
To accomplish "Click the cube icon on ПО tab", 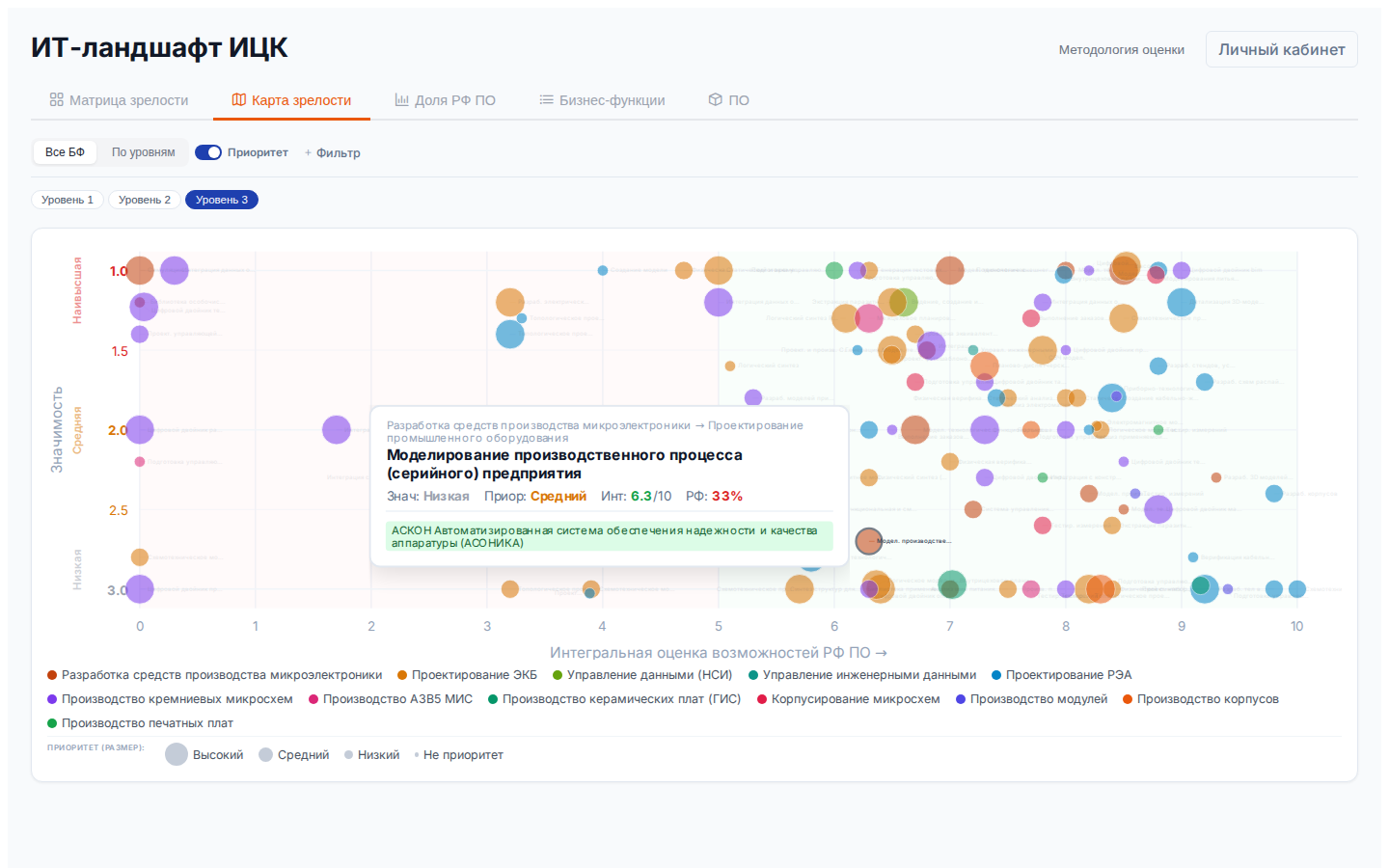I will coord(716,99).
